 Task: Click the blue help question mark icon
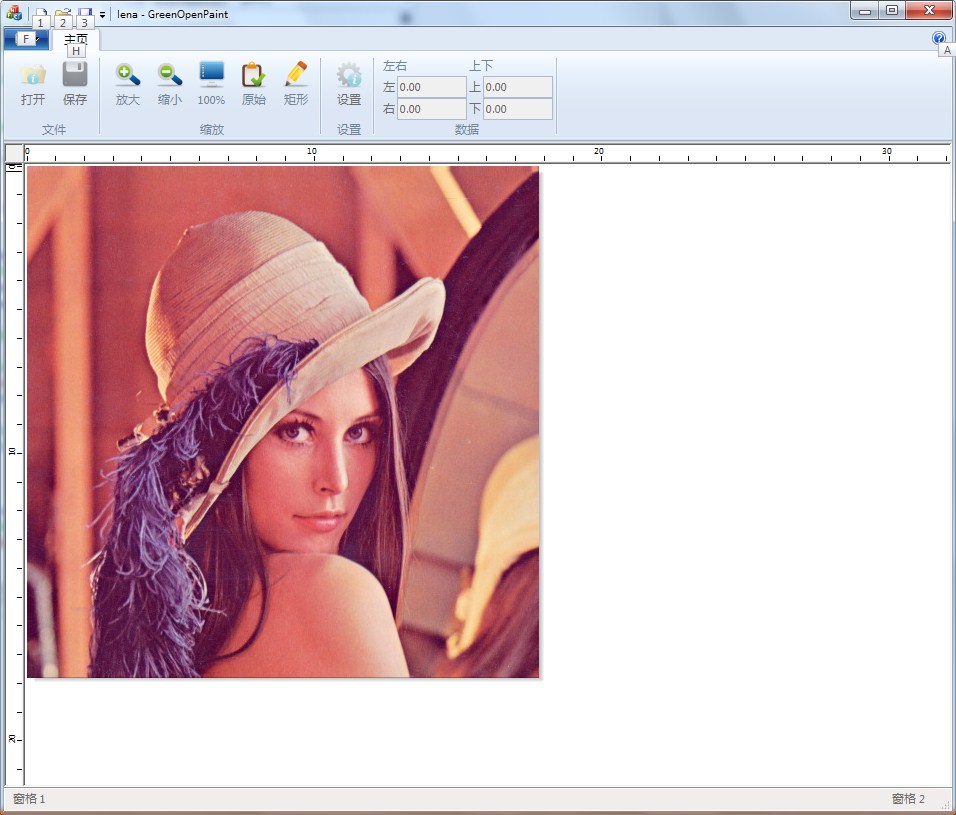click(x=939, y=38)
